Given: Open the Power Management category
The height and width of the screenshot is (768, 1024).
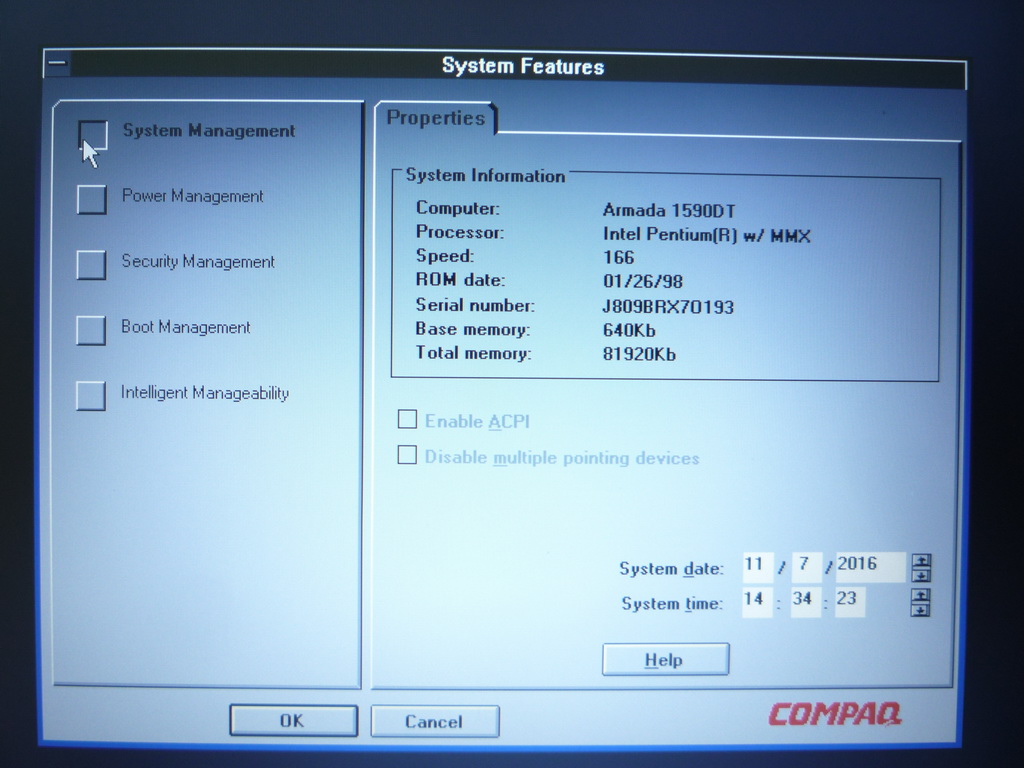Looking at the screenshot, I should [x=91, y=199].
